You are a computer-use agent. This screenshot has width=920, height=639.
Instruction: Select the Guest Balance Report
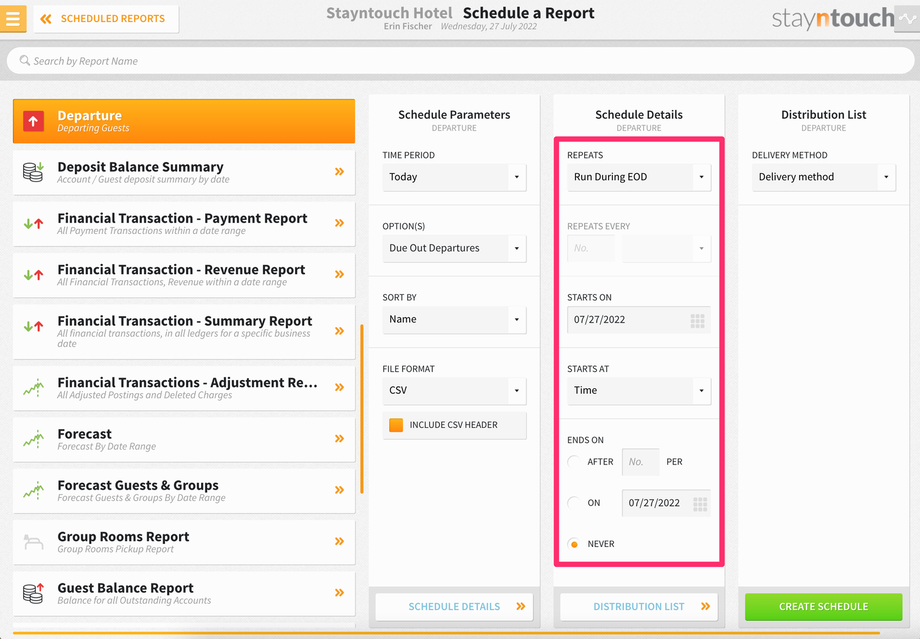(x=184, y=593)
